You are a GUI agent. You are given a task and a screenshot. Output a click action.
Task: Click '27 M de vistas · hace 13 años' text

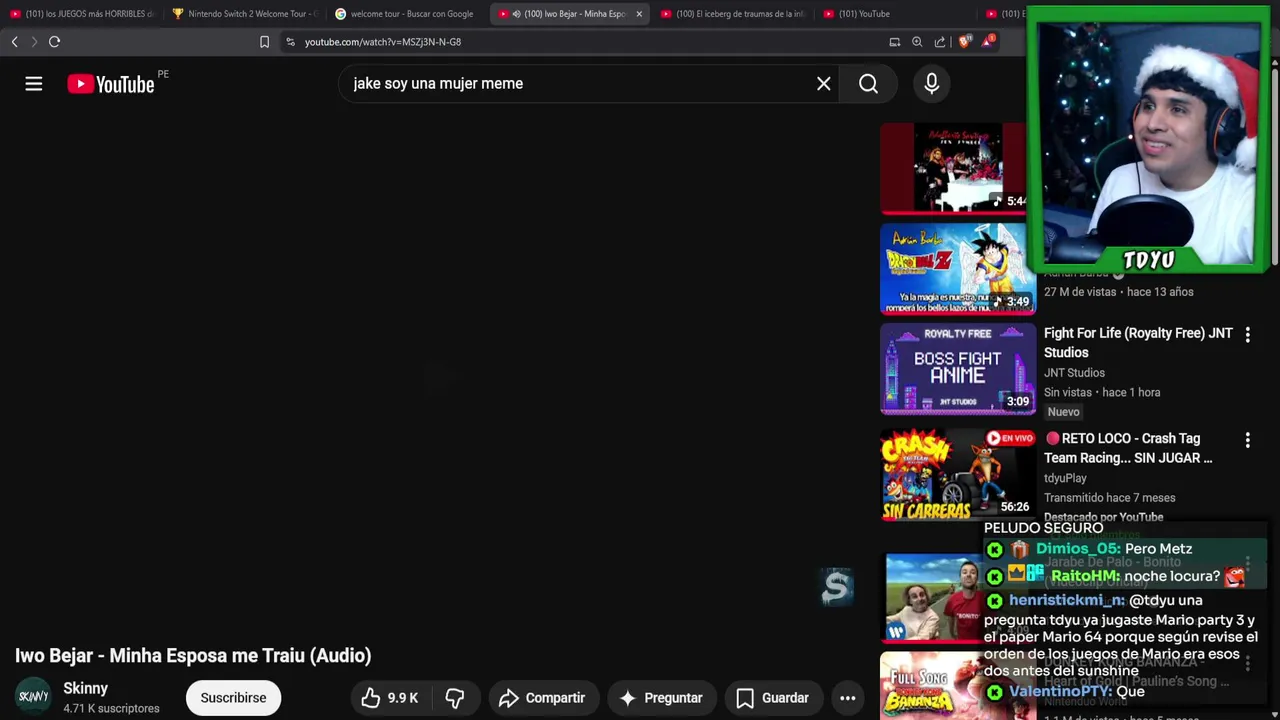1119,292
